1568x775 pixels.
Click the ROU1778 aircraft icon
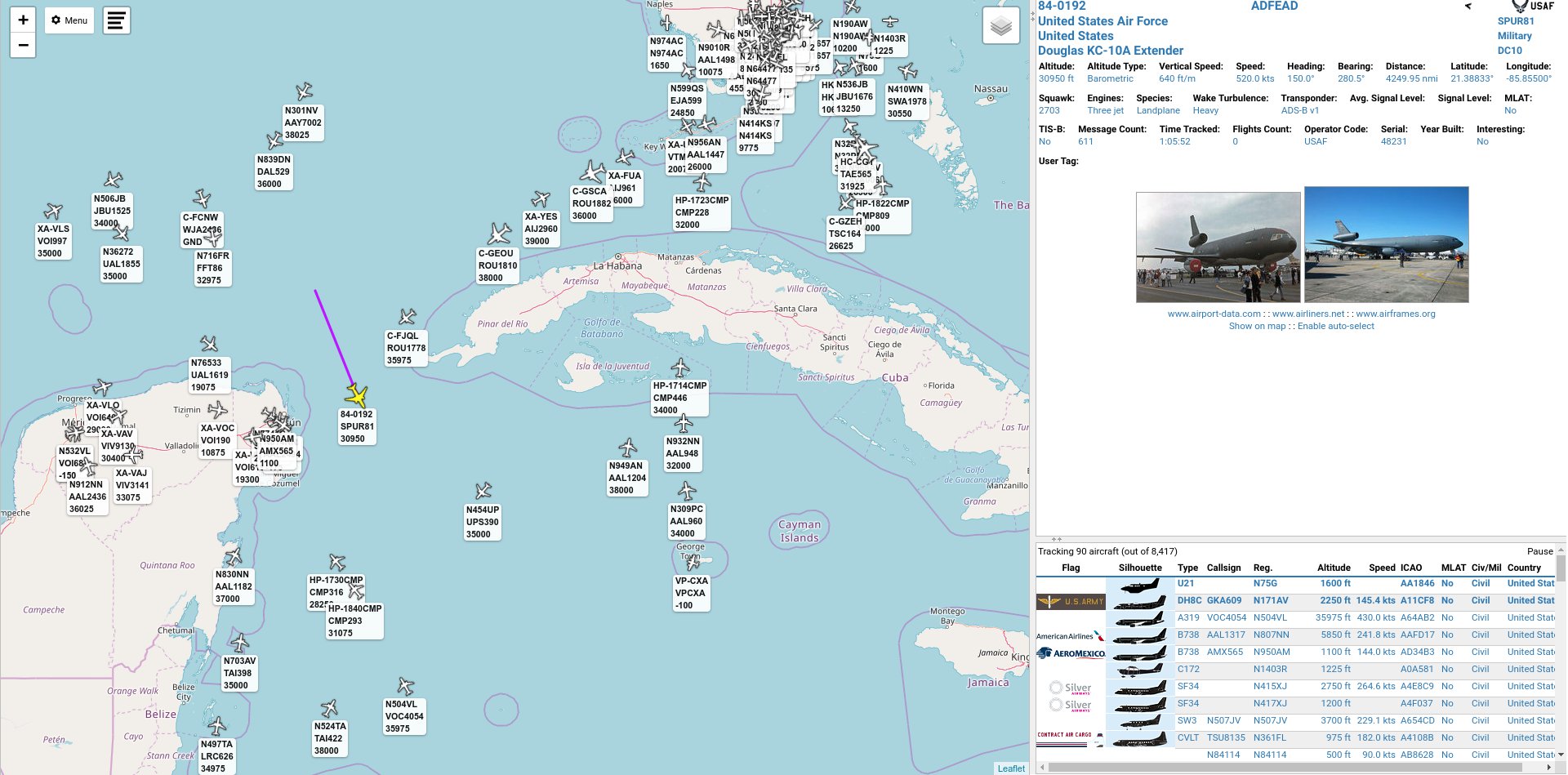pos(408,317)
